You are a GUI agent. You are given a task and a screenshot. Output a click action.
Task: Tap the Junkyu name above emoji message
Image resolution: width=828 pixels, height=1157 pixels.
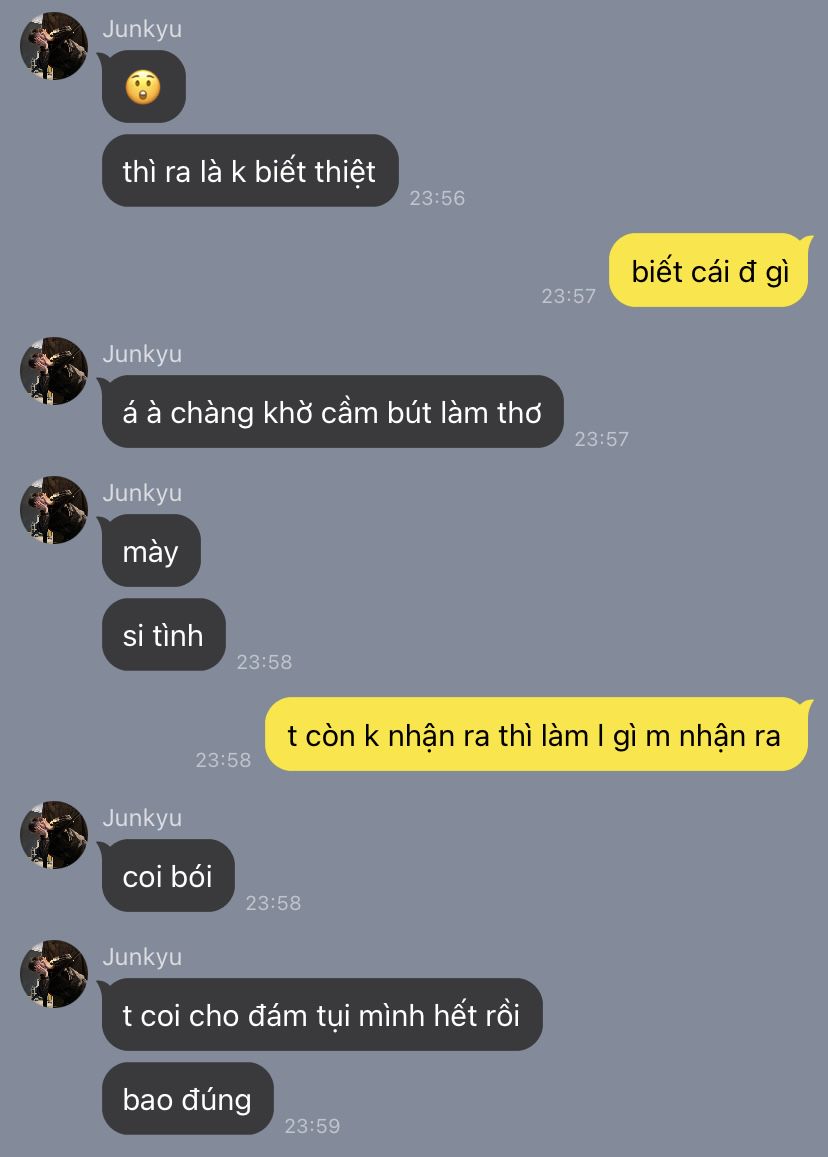(x=142, y=29)
